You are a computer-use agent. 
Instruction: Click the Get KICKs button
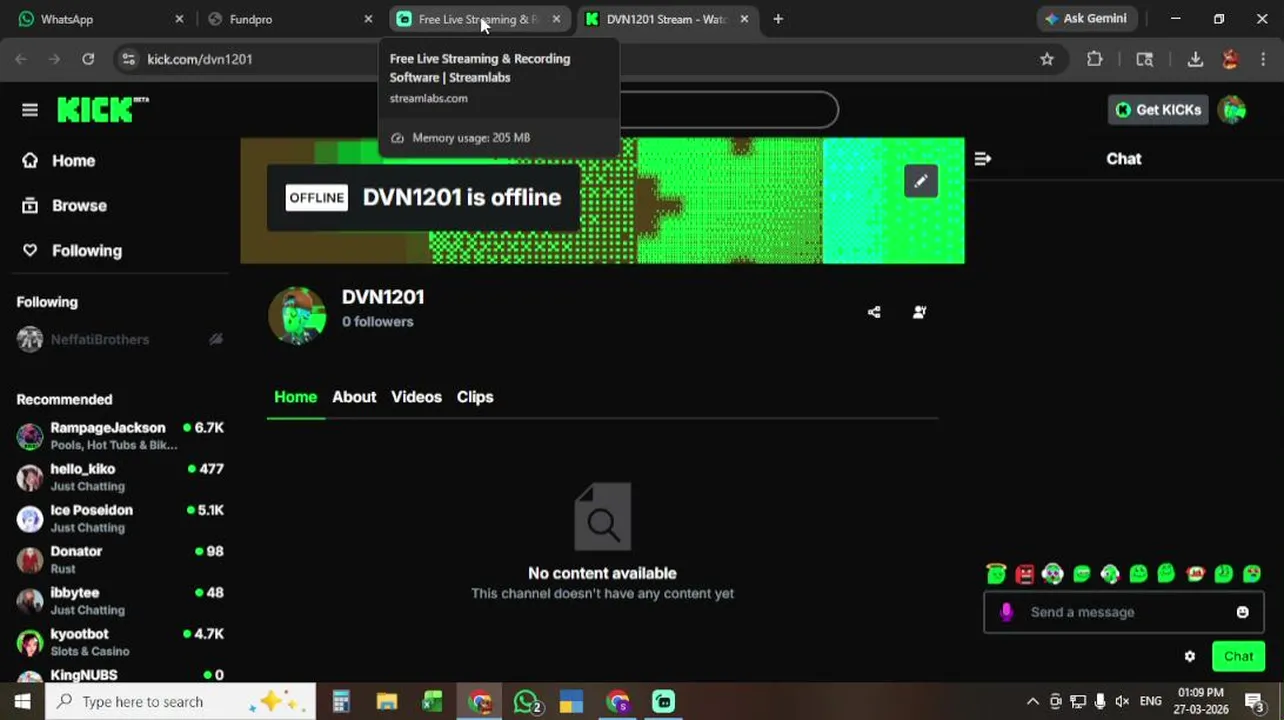click(1158, 110)
